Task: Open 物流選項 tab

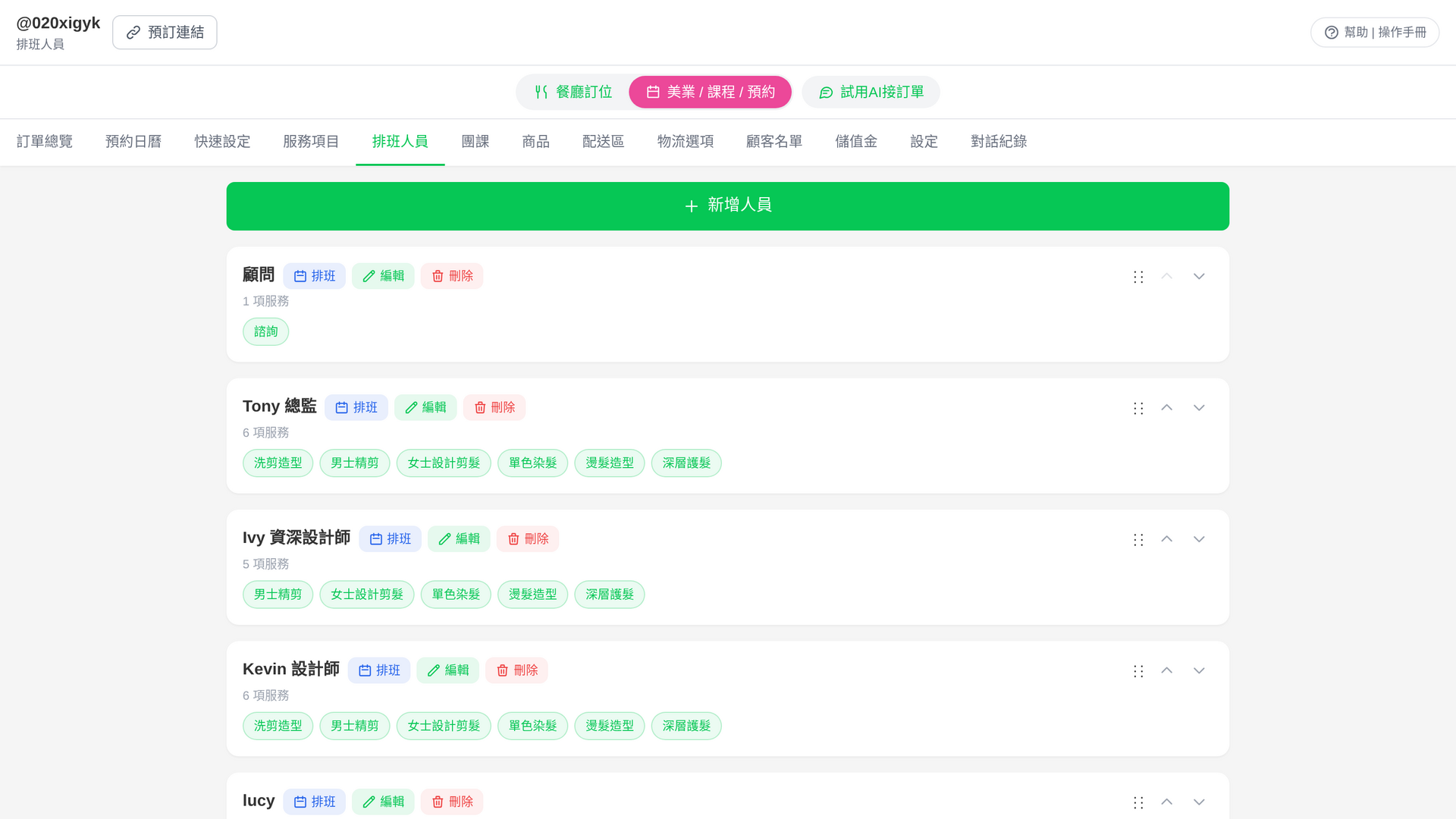Action: 685,142
